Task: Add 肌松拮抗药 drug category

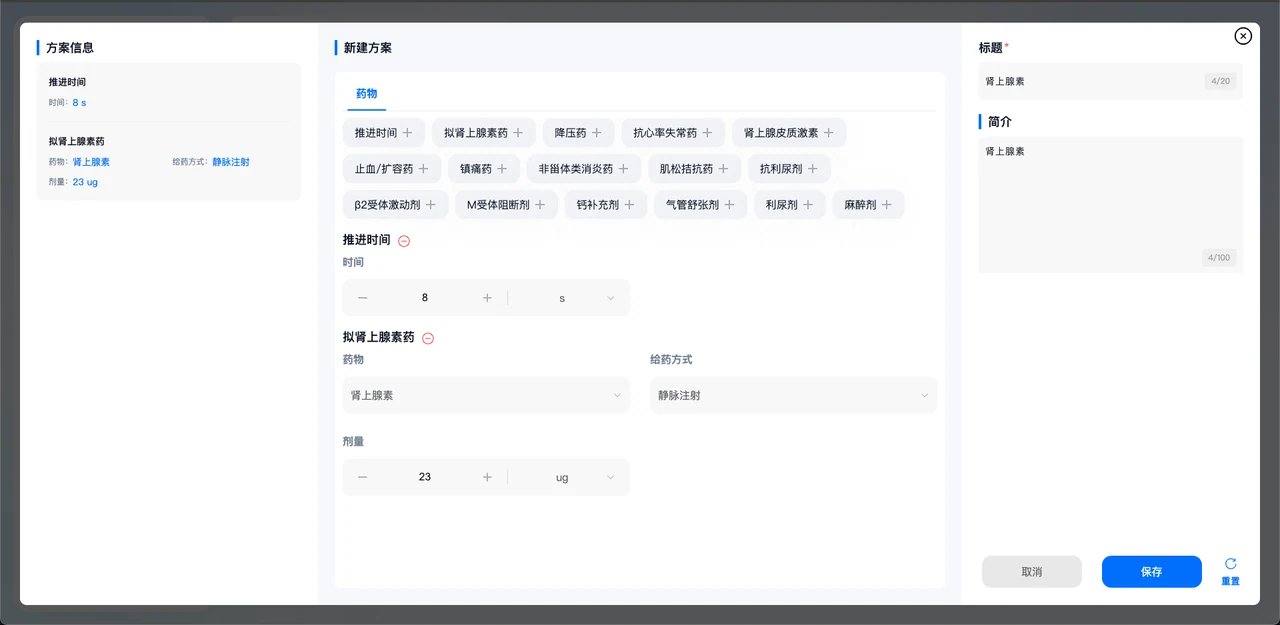Action: (x=694, y=169)
